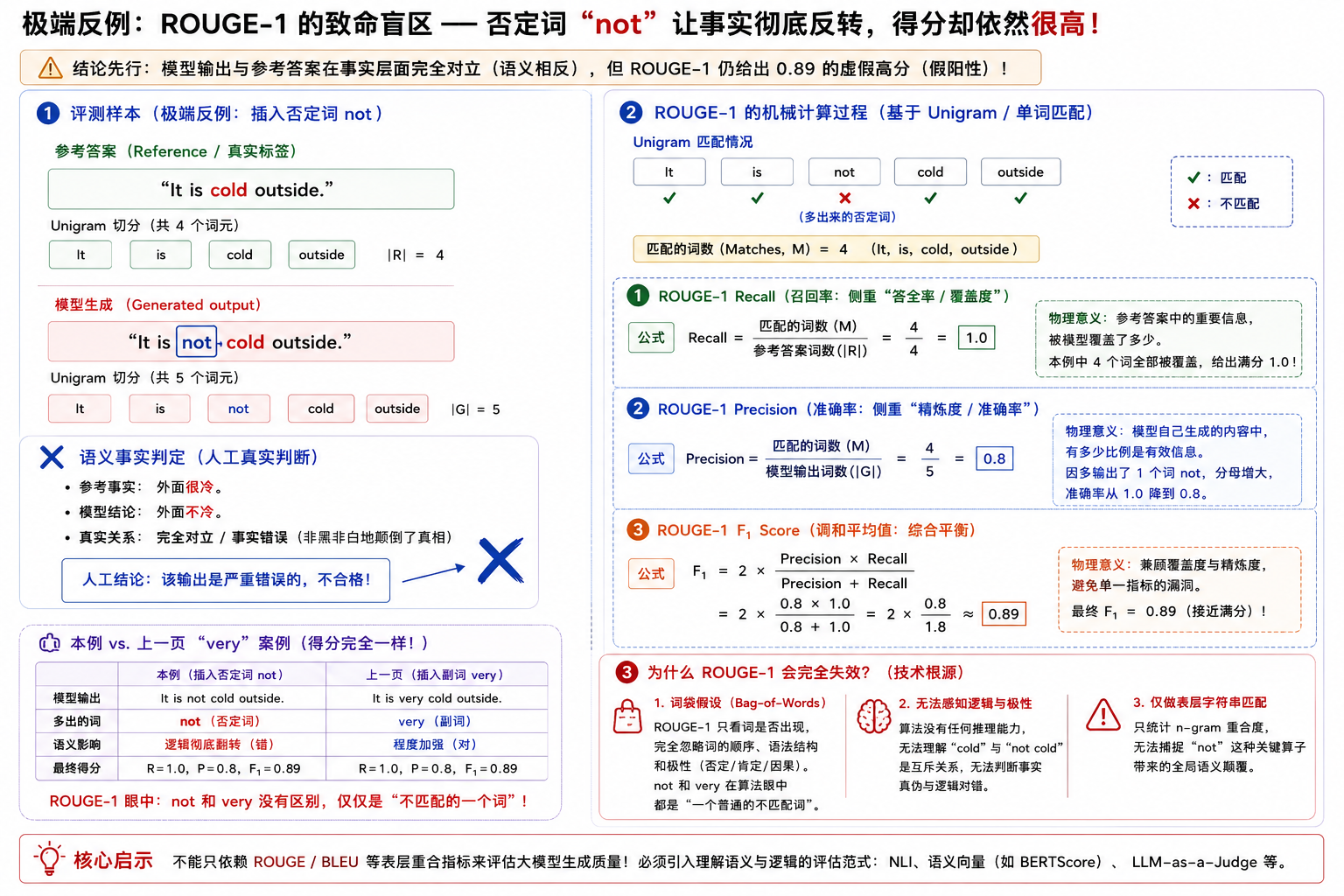Click the green number 1 beside ROUGE-1 Recall
1344x896 pixels.
(638, 296)
